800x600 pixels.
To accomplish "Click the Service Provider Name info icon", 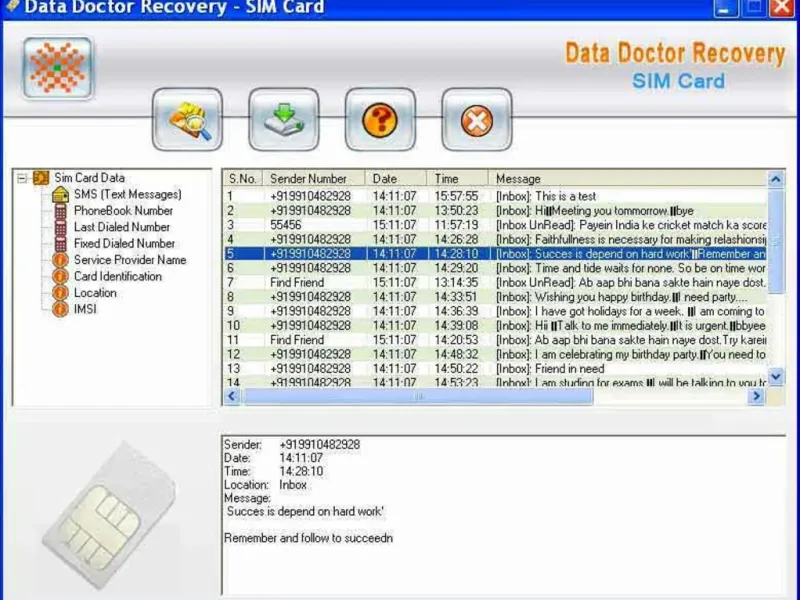I will [60, 260].
